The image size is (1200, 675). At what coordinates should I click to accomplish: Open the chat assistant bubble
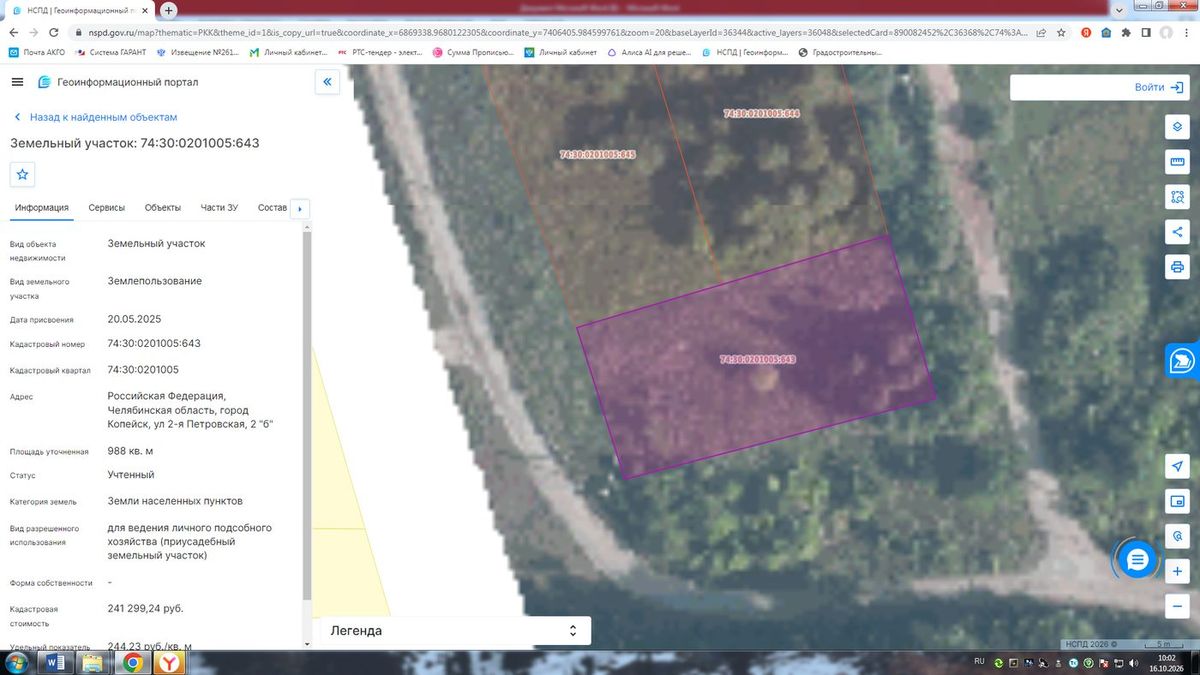pos(1137,561)
